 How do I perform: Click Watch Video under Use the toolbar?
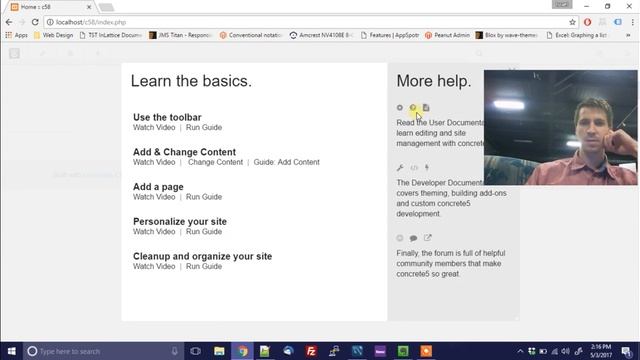154,127
